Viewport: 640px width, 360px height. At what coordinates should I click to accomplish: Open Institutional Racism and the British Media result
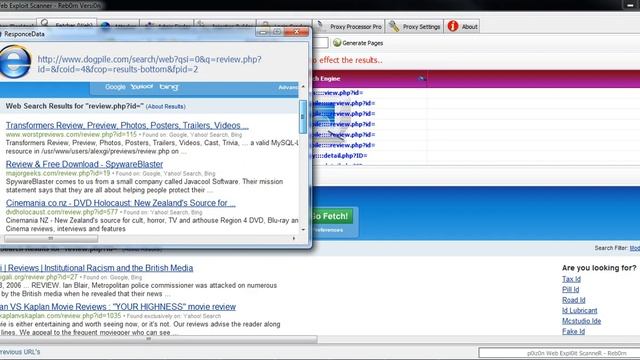[x=97, y=268]
